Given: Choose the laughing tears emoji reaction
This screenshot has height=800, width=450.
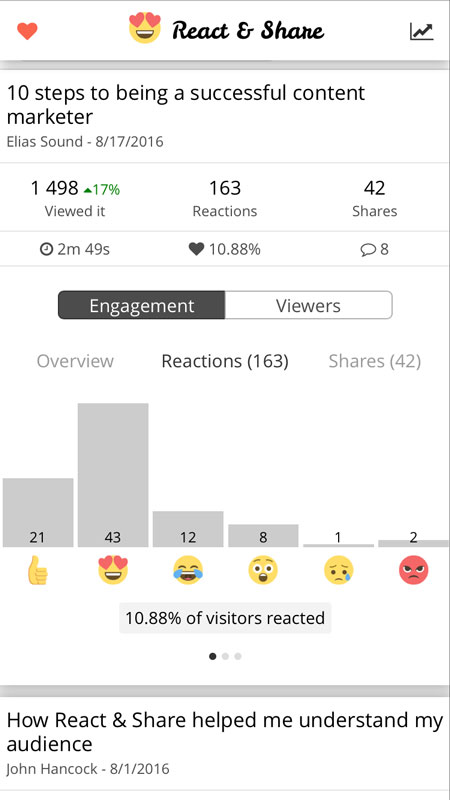Looking at the screenshot, I should [188, 570].
